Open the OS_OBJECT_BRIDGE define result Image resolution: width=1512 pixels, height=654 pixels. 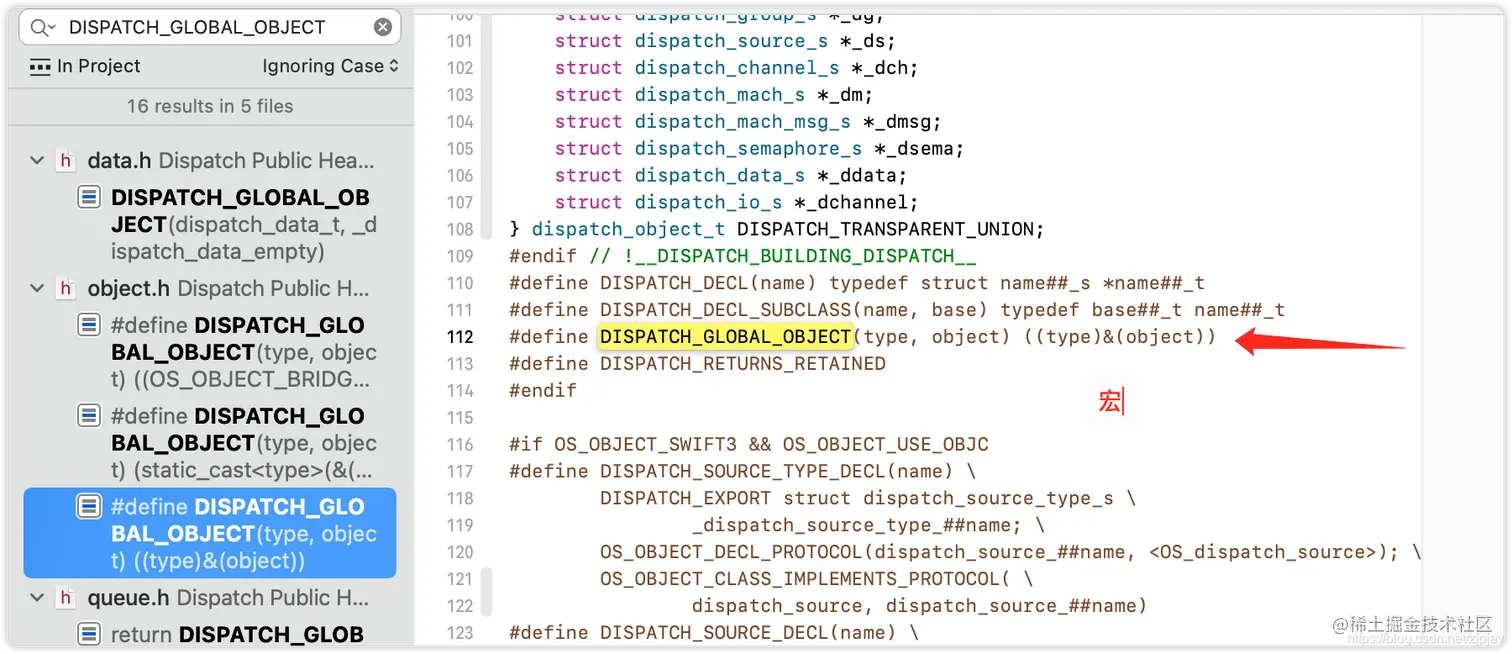(x=210, y=352)
